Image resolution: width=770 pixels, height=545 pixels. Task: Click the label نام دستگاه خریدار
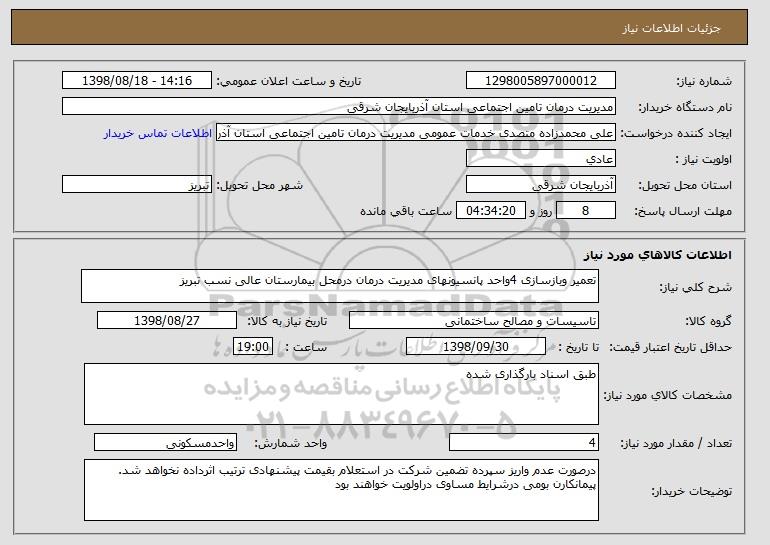pos(685,108)
